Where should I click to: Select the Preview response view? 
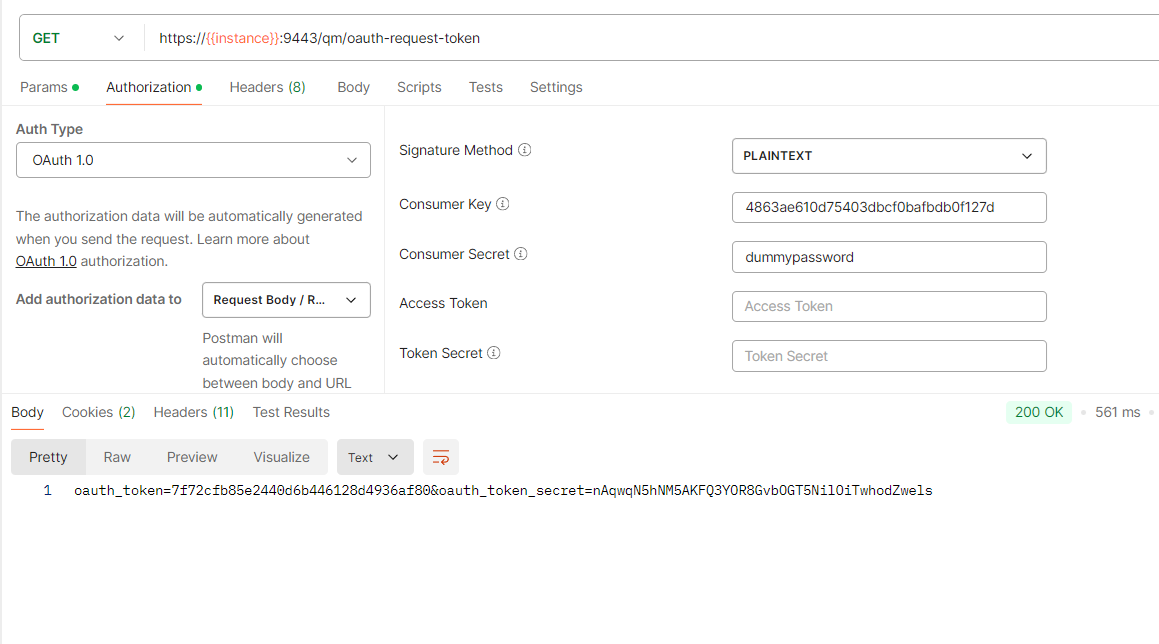[x=192, y=457]
